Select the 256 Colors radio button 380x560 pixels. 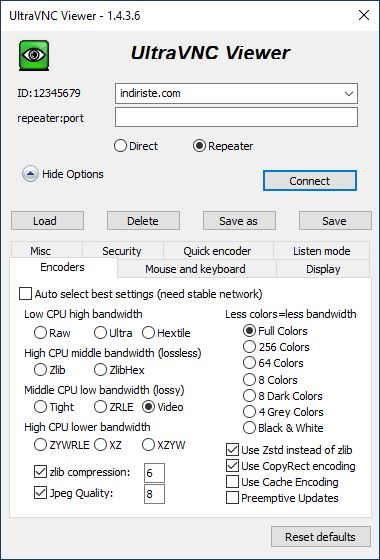(x=249, y=347)
